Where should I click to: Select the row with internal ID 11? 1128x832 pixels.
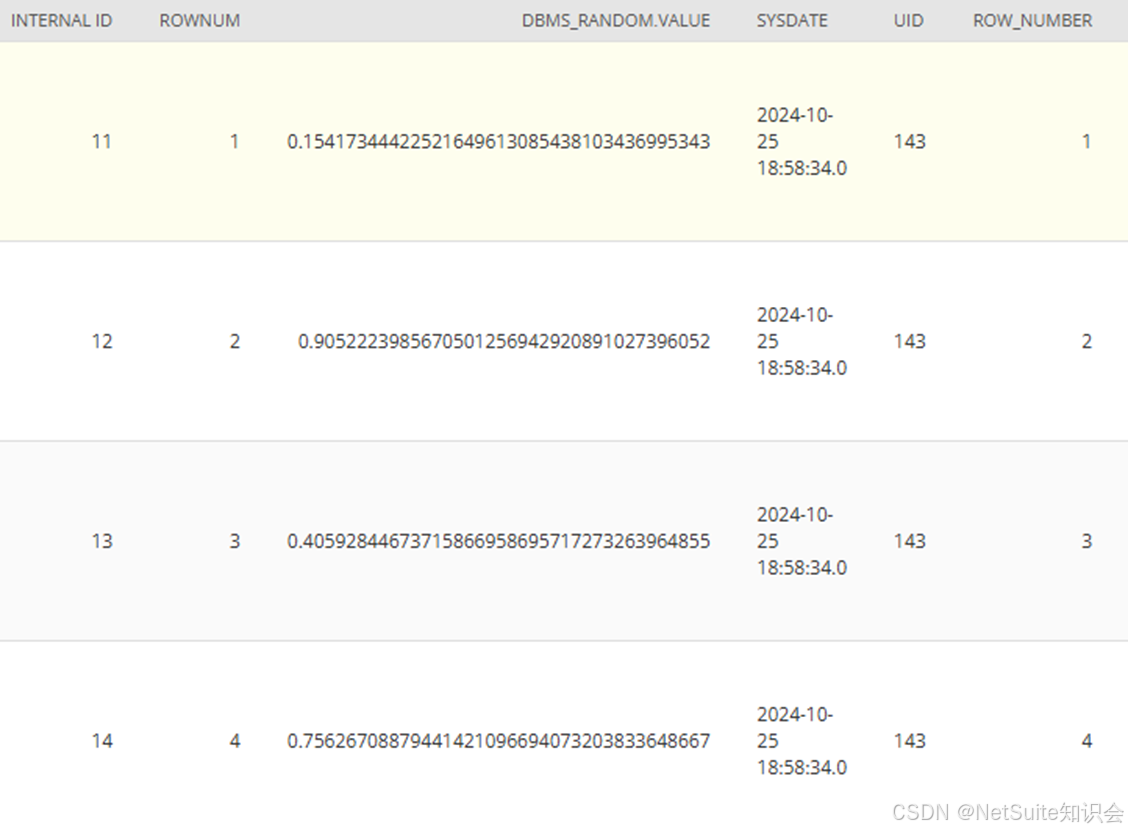(102, 141)
